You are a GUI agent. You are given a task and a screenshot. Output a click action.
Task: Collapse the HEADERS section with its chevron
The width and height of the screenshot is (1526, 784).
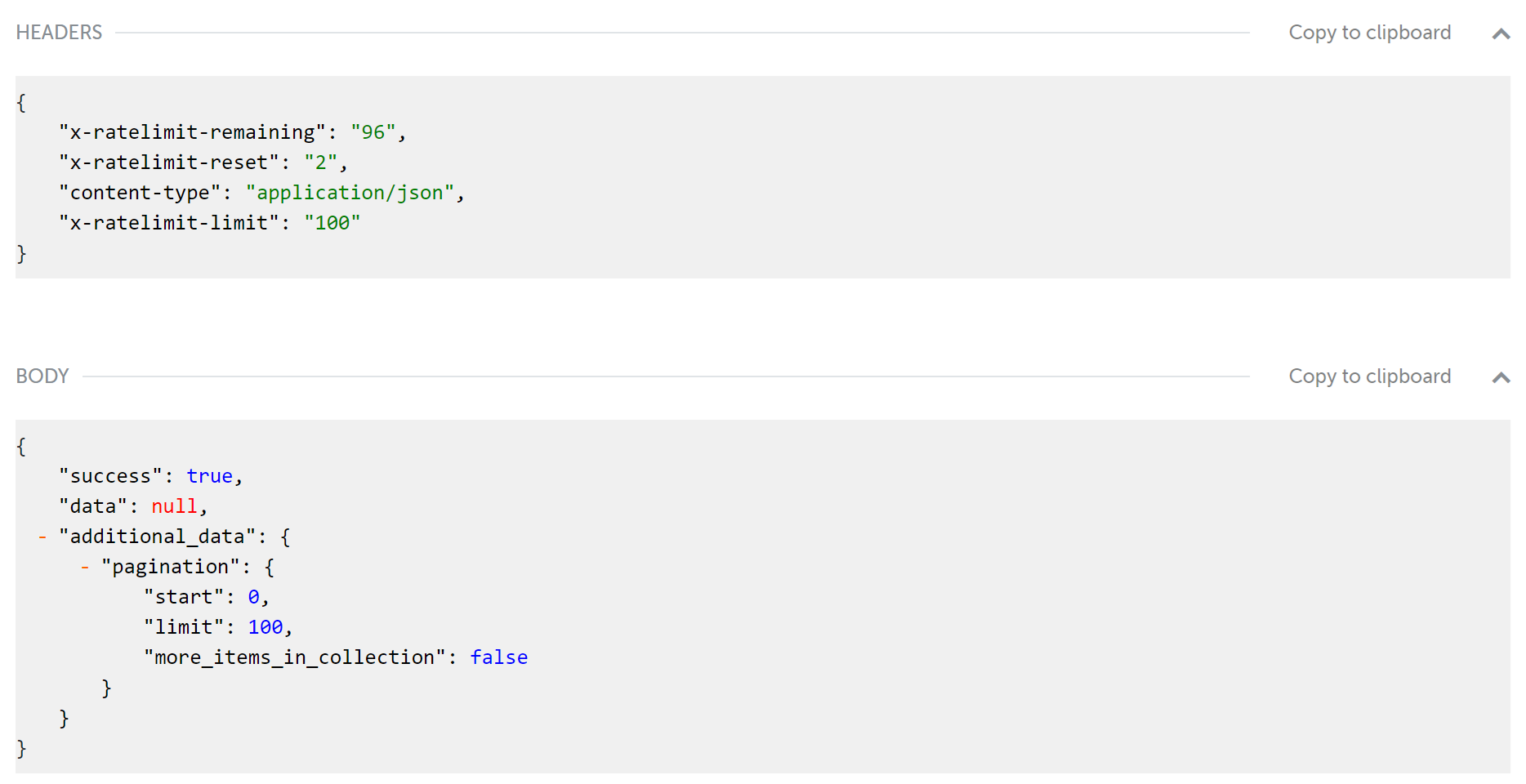(1501, 34)
